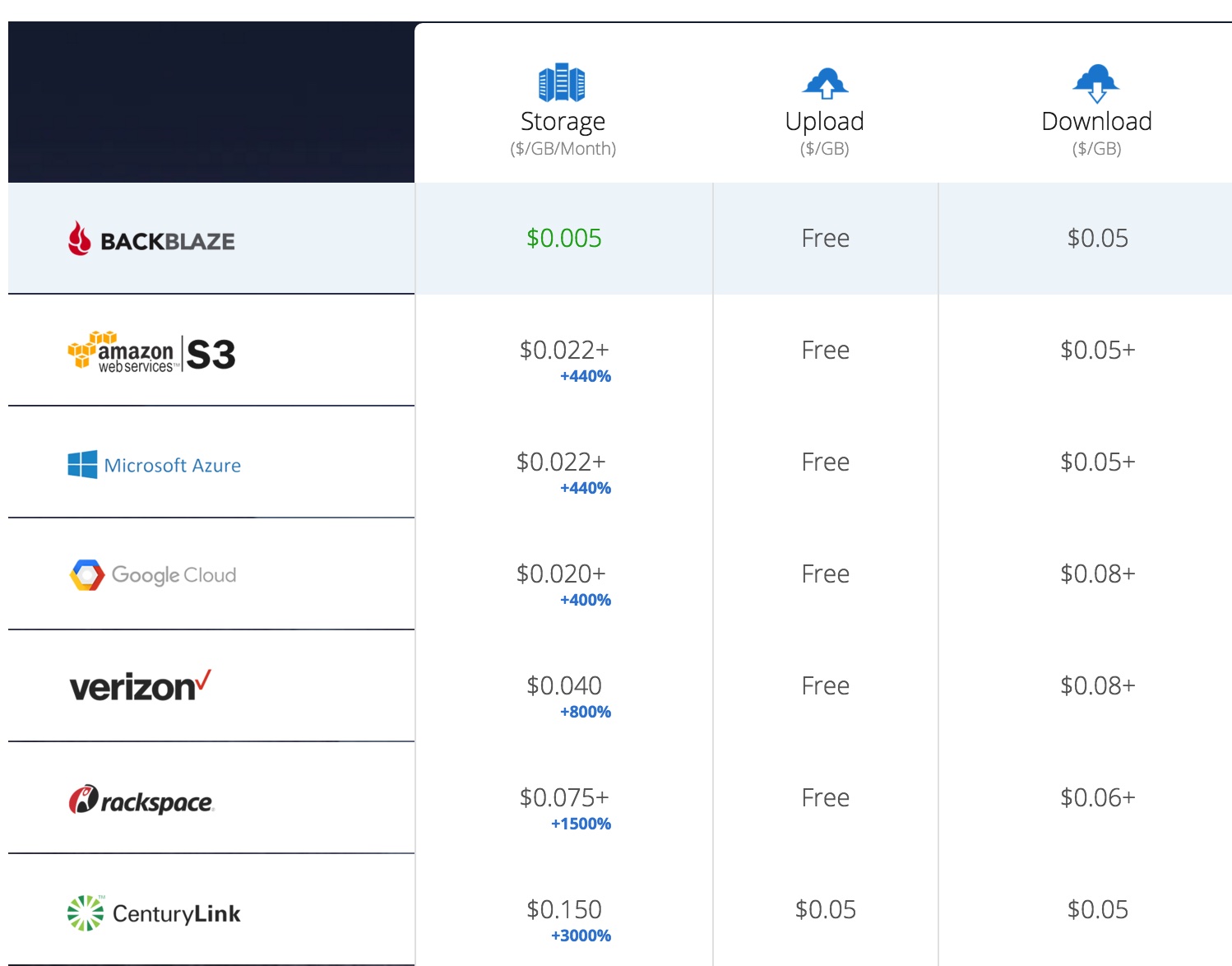
Task: Click Amazon S3 upload Free cell
Action: [825, 351]
